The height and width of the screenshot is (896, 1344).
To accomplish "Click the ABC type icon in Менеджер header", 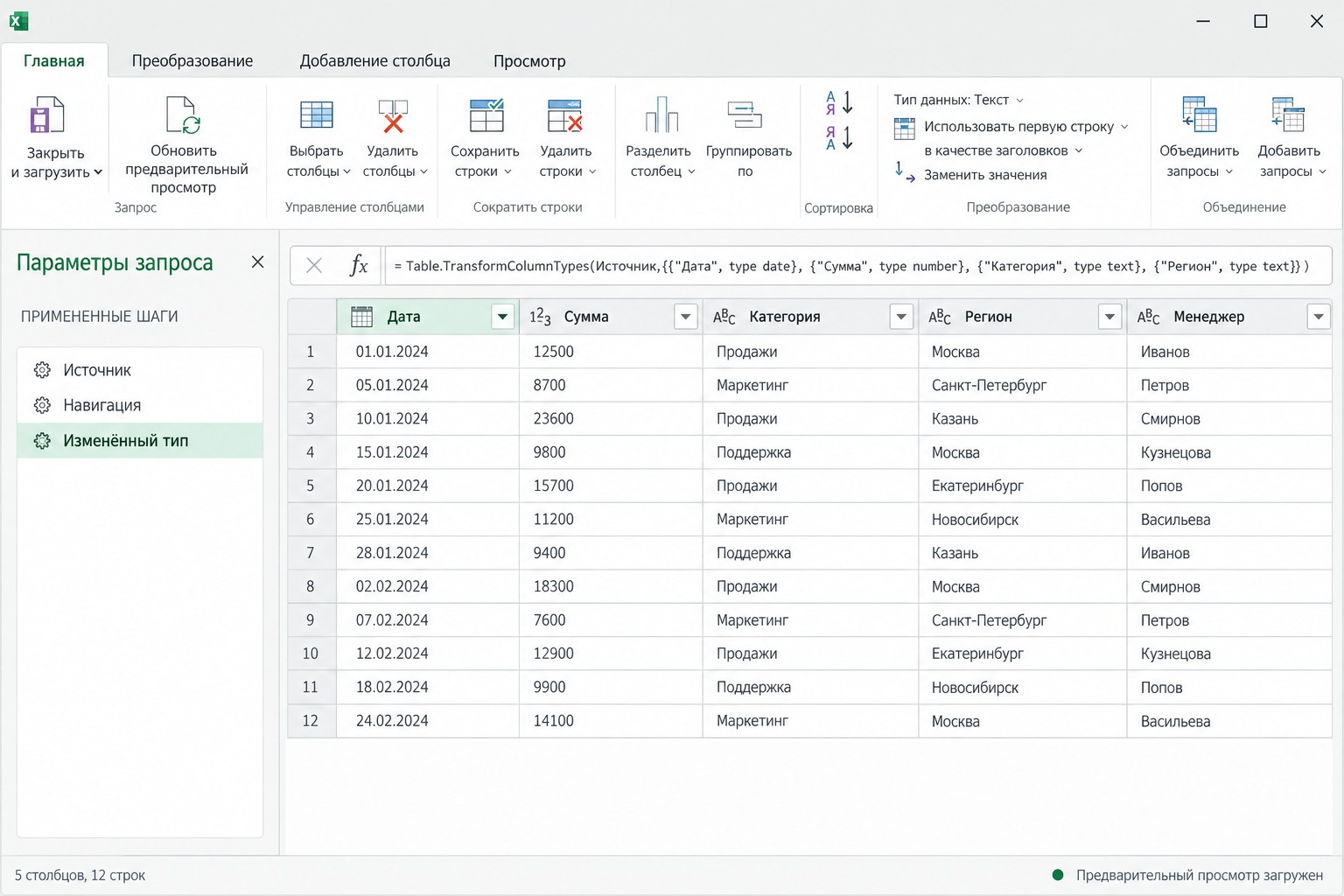I will pyautogui.click(x=1148, y=317).
